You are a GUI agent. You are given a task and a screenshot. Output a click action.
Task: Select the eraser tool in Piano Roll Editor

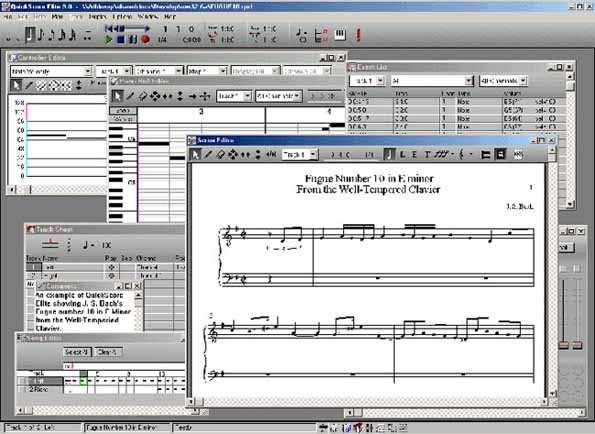tap(142, 96)
